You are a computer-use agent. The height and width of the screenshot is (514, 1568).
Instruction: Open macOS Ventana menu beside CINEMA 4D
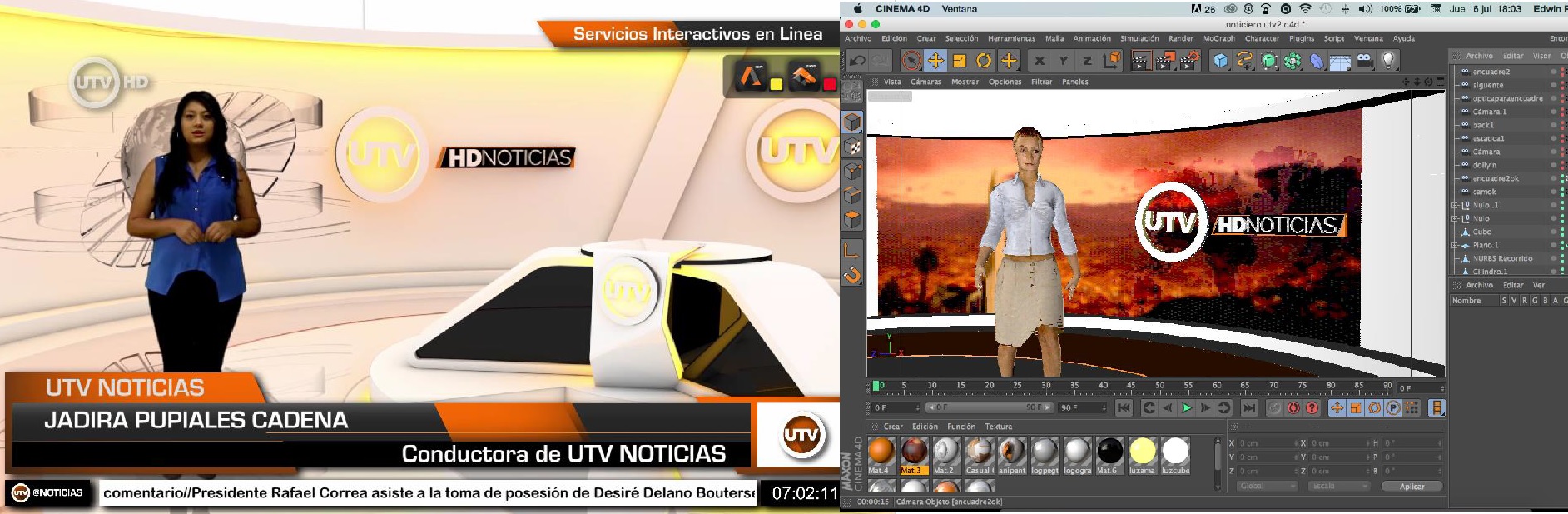(960, 9)
